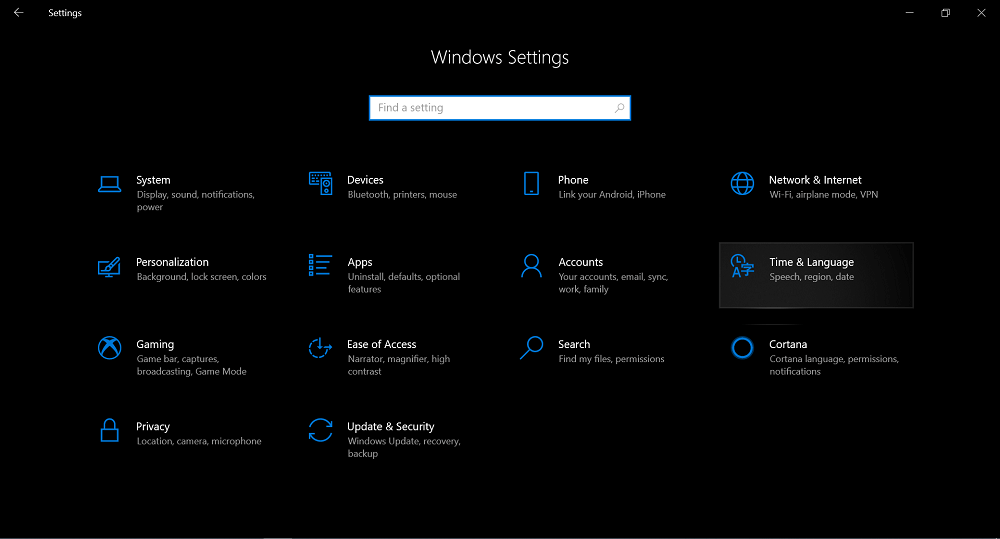1000x539 pixels.
Task: Open the Privacy padlock icon
Action: 110,431
